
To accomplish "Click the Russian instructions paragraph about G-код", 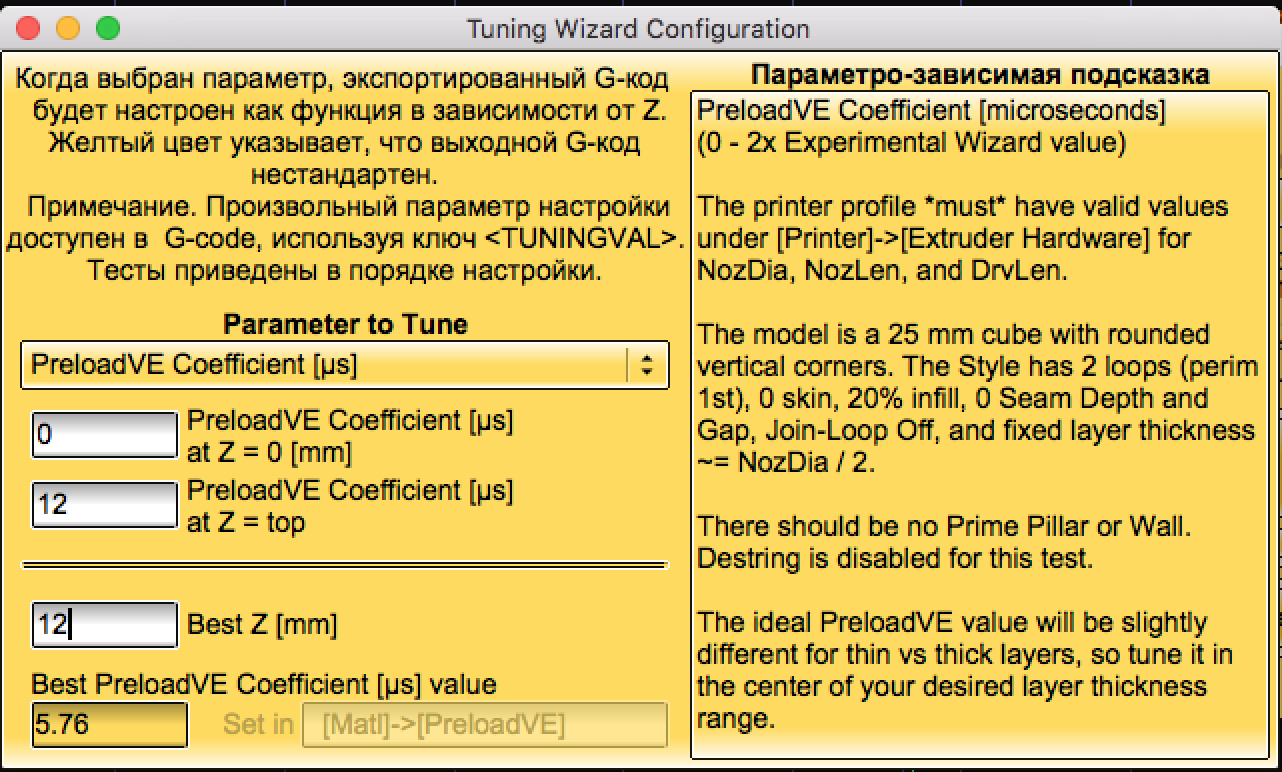I will [x=344, y=174].
